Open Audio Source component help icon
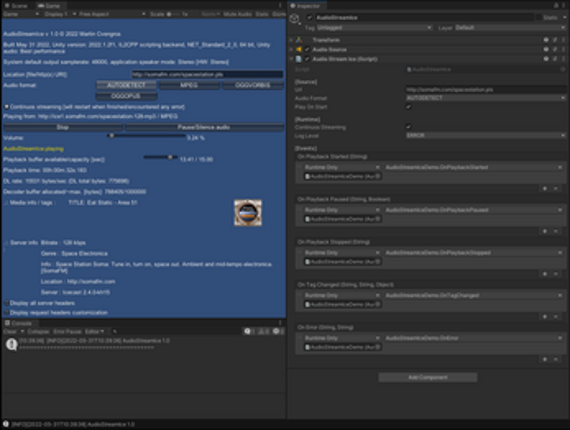Screen dimensions: 570x430 (546, 49)
